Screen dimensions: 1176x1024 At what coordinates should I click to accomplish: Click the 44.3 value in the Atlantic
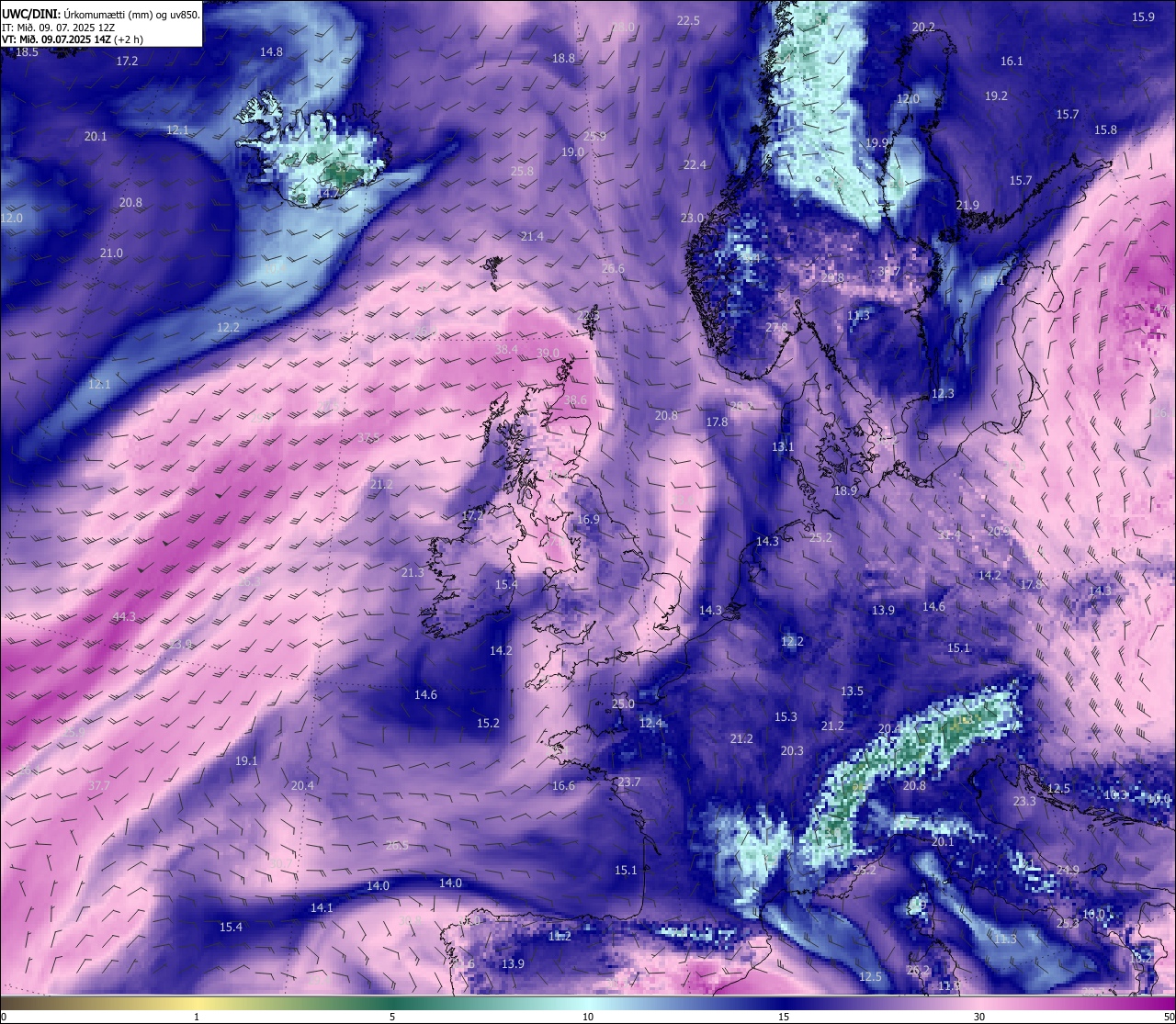pos(124,617)
